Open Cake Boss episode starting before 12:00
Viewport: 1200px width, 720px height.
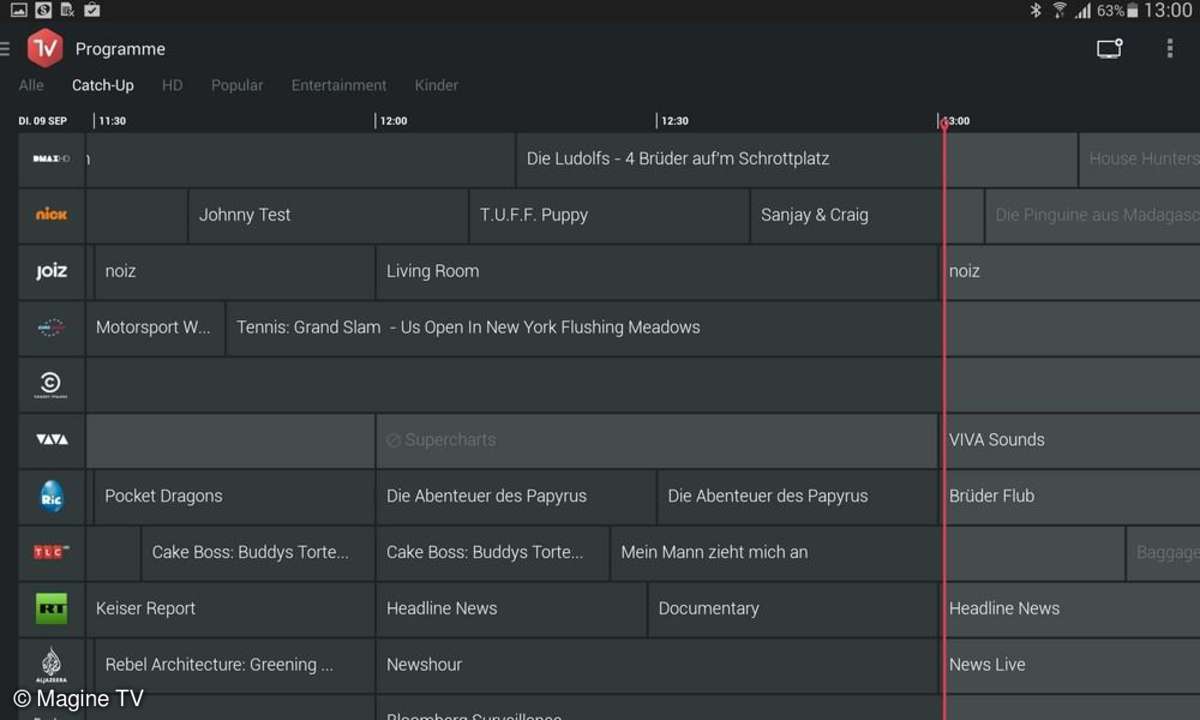258,552
